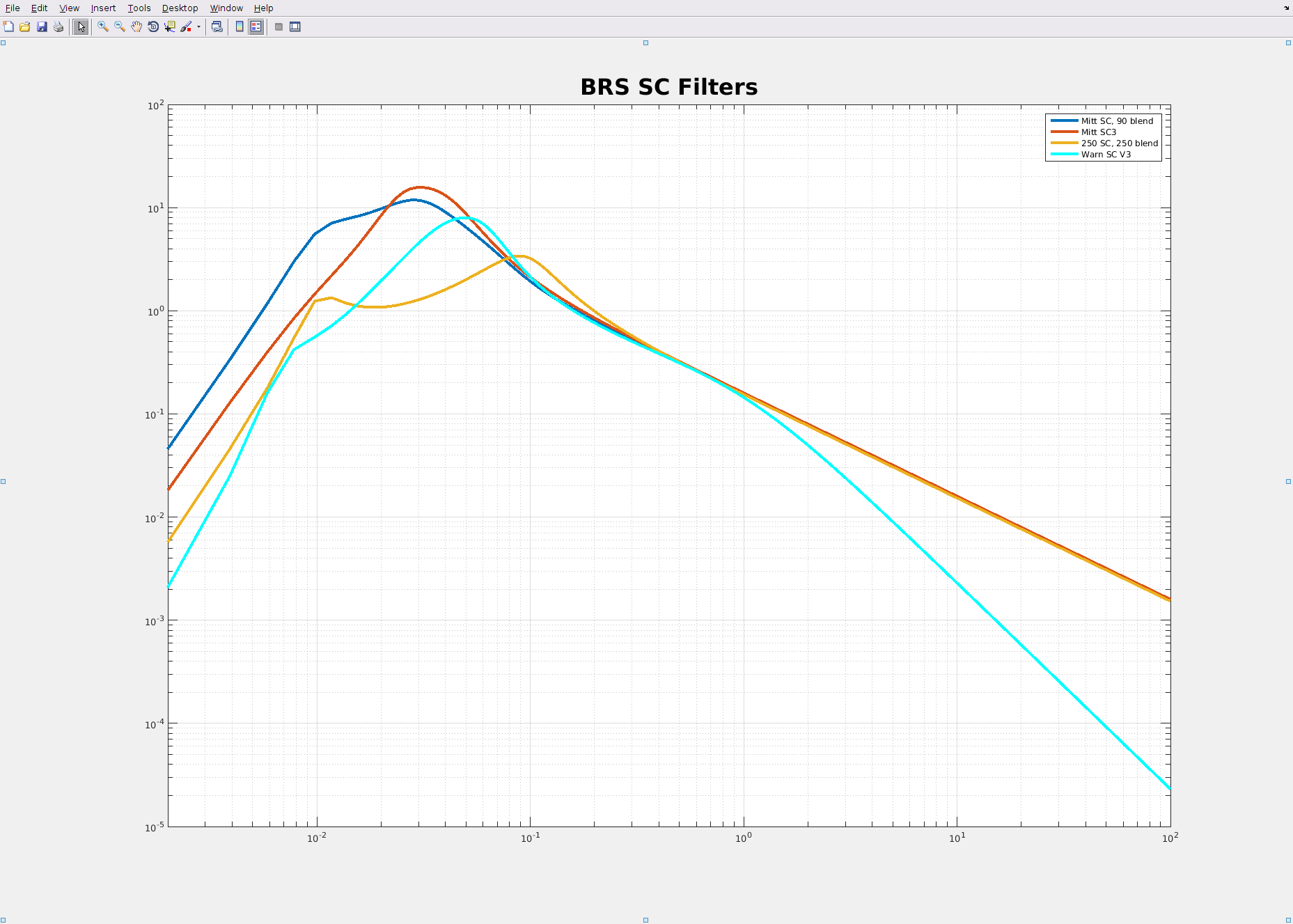Screen dimensions: 1293x924
Task: Click the x-axis tick label 10^-1
Action: click(530, 838)
